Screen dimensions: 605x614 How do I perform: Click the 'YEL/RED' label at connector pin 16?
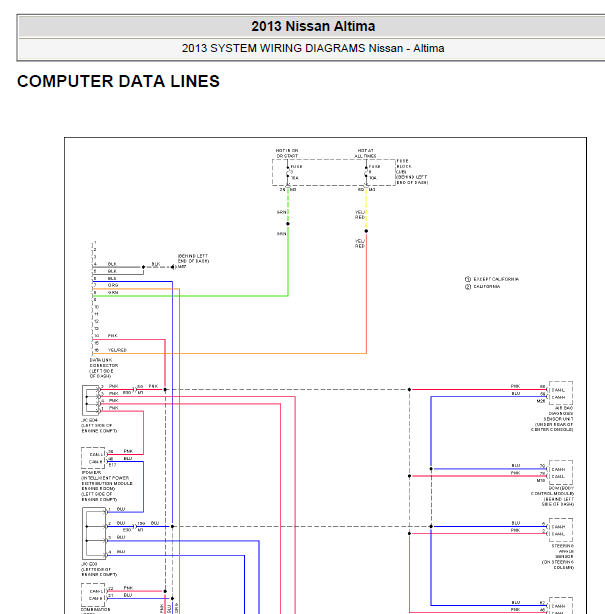[117, 350]
